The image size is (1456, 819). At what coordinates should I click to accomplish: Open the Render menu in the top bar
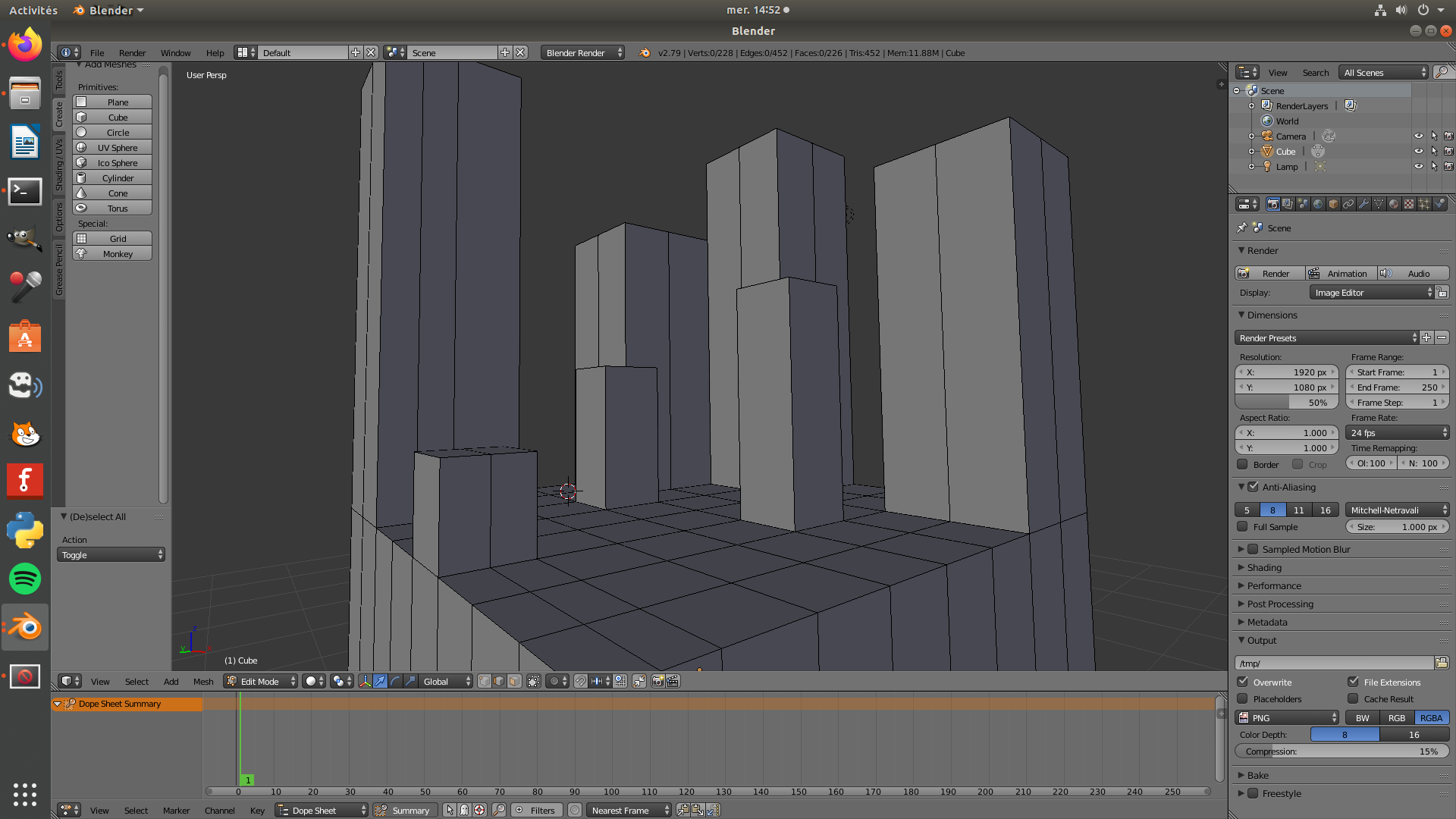132,52
